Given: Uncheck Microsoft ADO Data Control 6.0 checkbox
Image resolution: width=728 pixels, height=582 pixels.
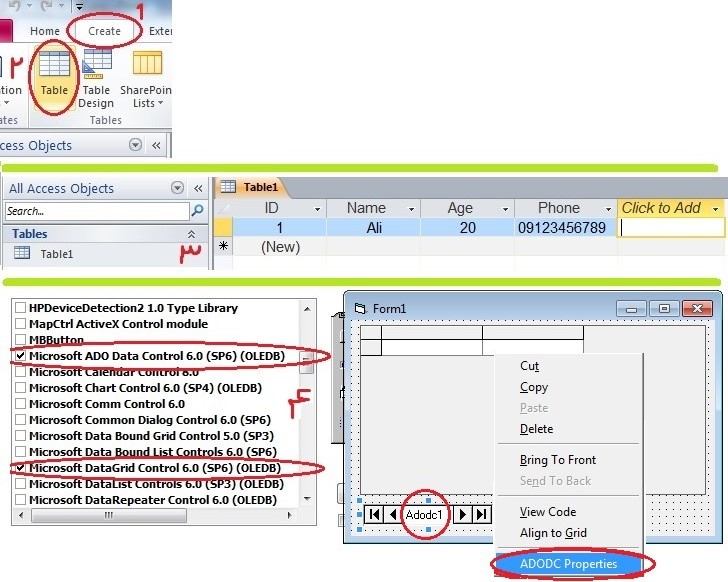Looking at the screenshot, I should tap(20, 356).
